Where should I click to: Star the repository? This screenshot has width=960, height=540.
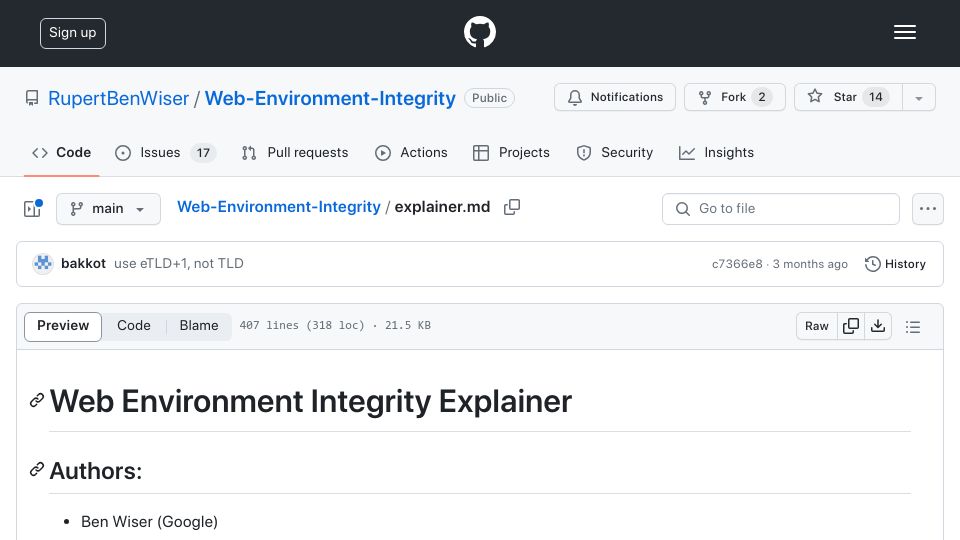pyautogui.click(x=848, y=97)
